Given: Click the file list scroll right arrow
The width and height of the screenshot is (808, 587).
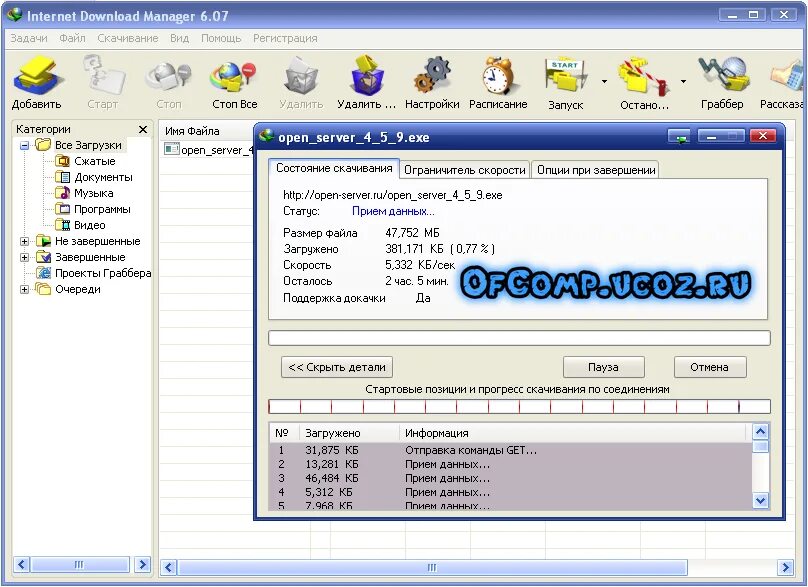Looking at the screenshot, I should coord(785,567).
